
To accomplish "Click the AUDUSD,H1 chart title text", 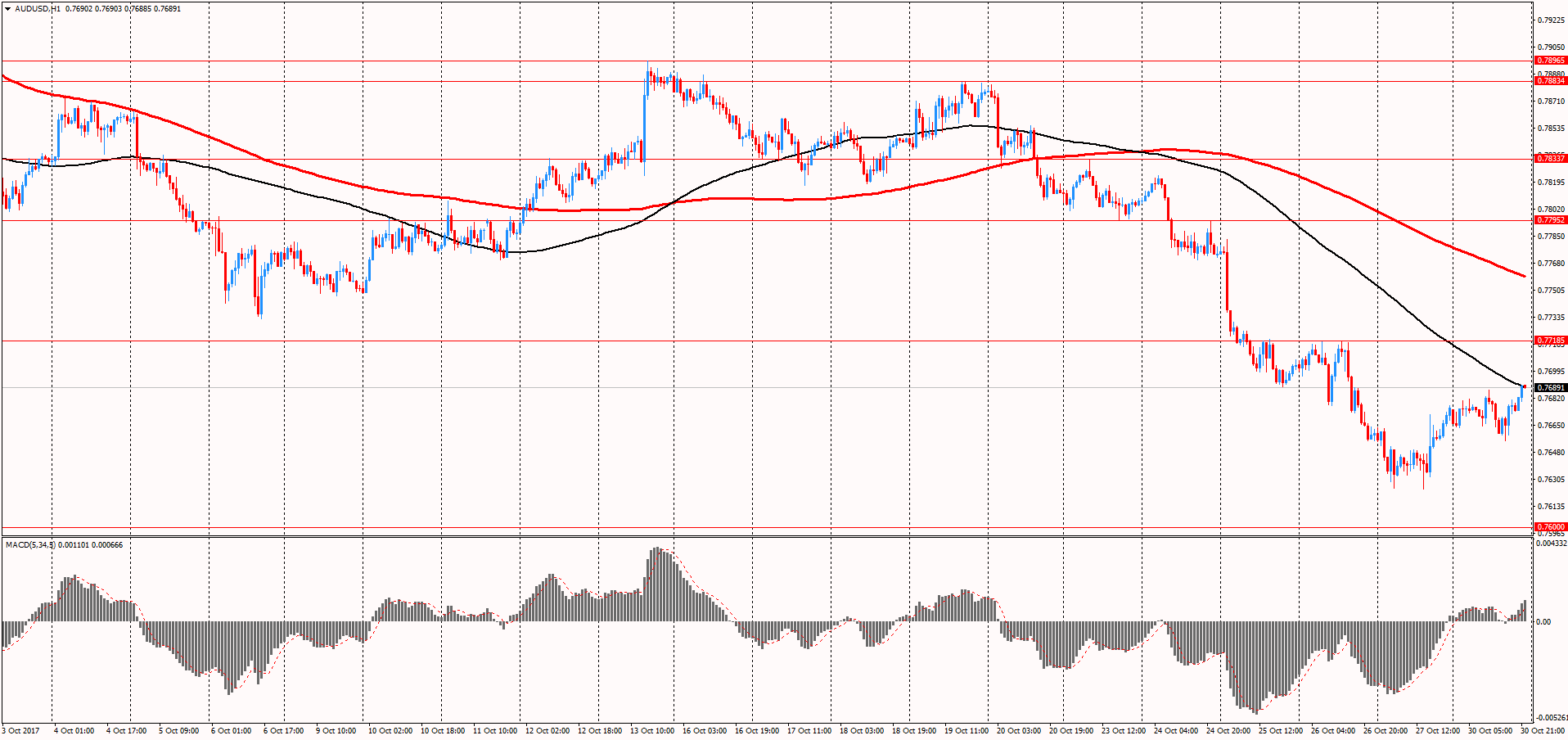I will point(38,9).
